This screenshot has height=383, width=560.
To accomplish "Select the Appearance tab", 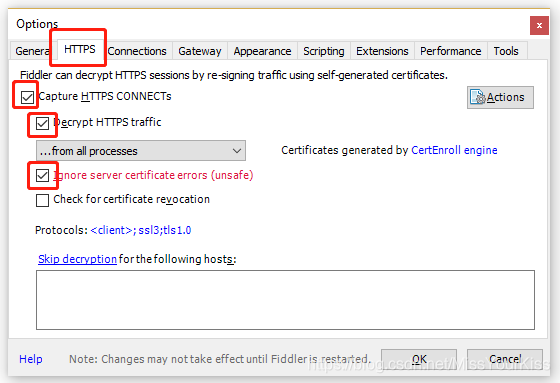I will pyautogui.click(x=262, y=51).
